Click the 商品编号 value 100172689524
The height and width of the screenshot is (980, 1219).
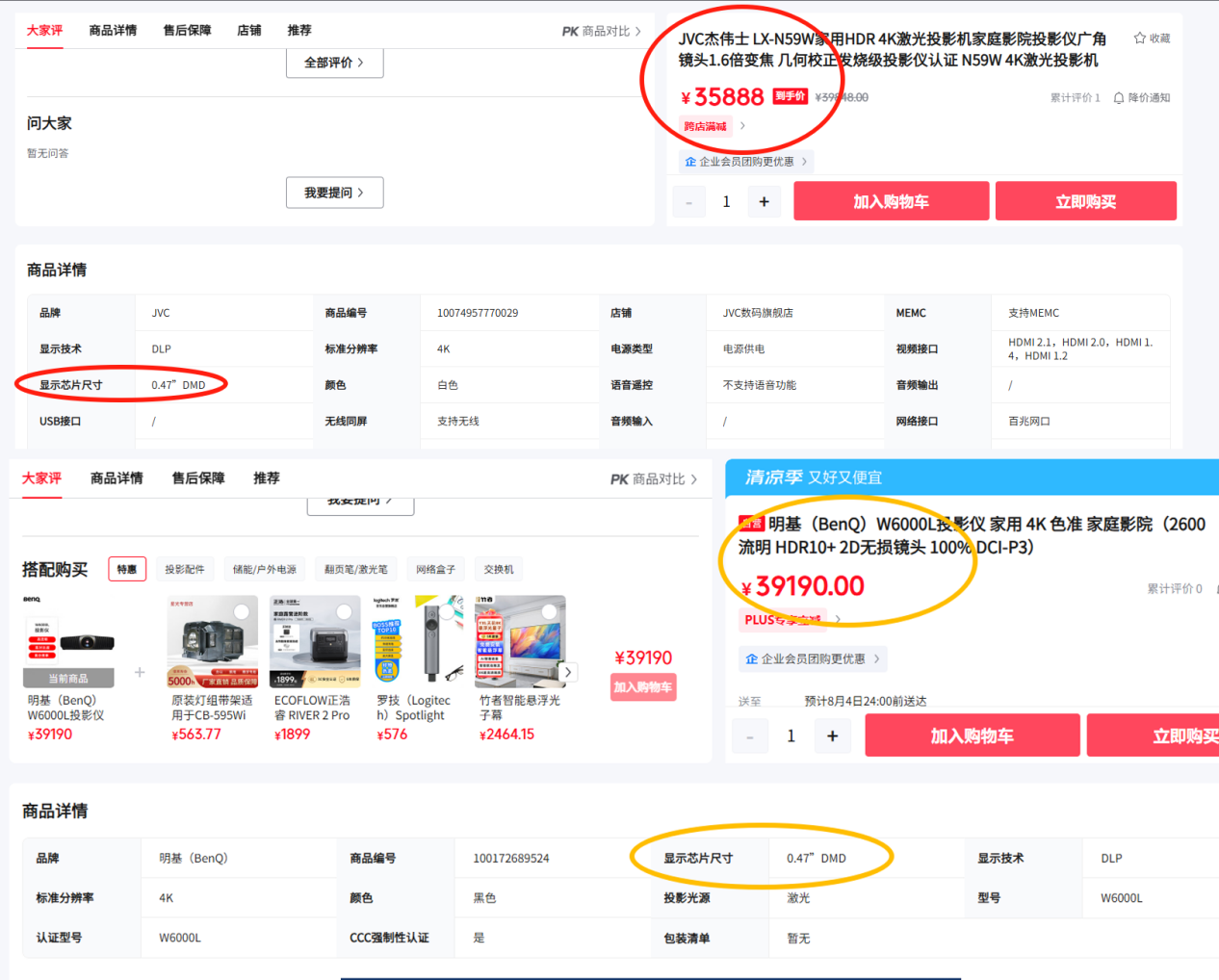[x=511, y=859]
